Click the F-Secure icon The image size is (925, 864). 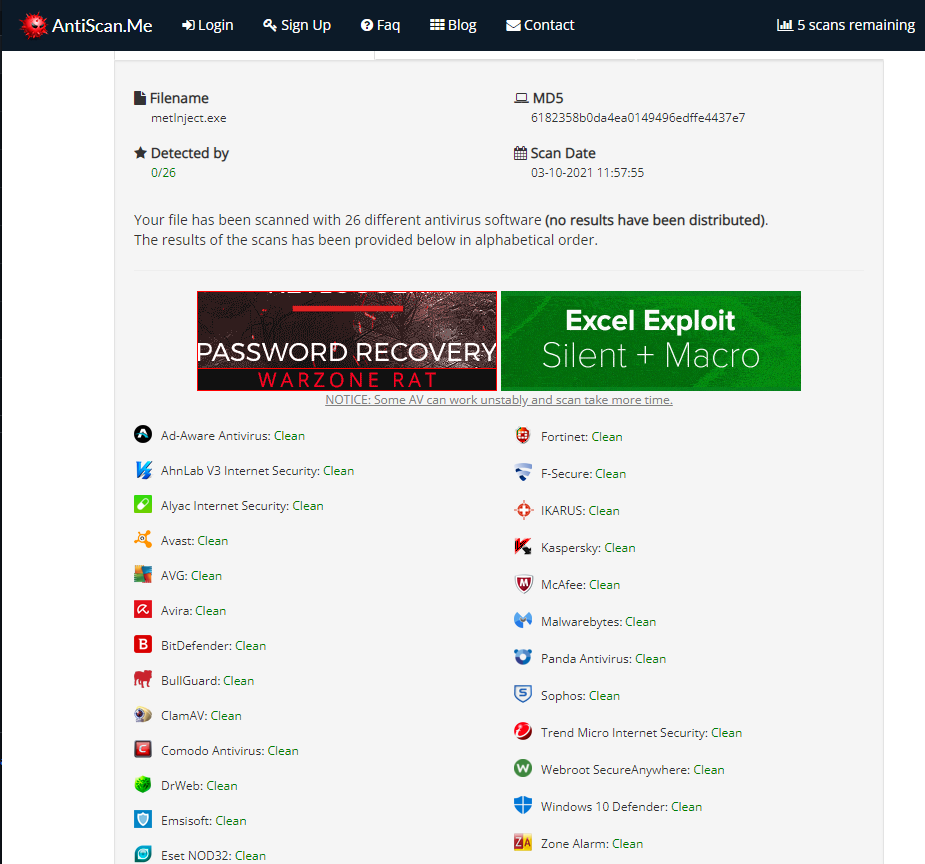523,472
